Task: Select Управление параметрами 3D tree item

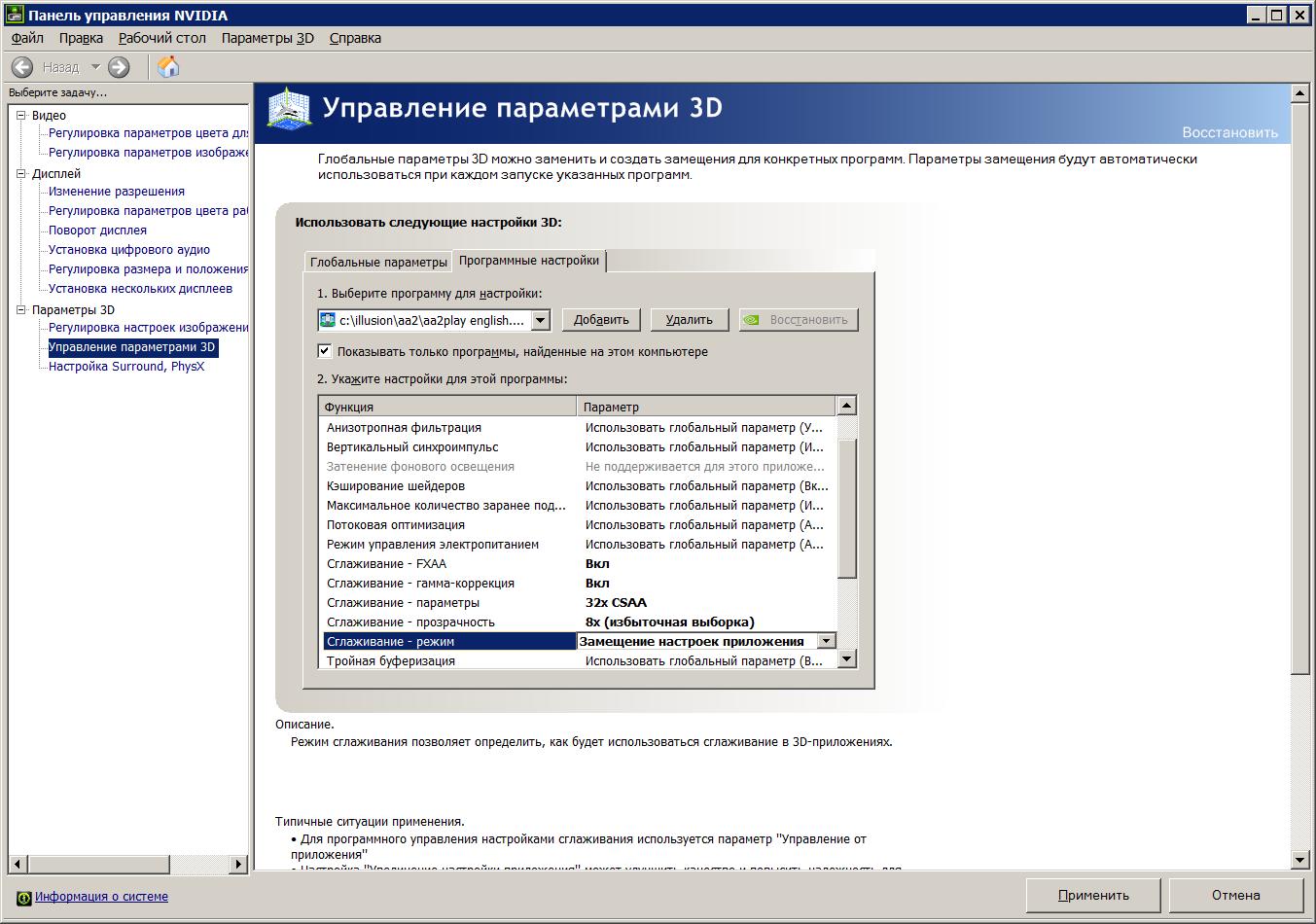Action: point(132,347)
